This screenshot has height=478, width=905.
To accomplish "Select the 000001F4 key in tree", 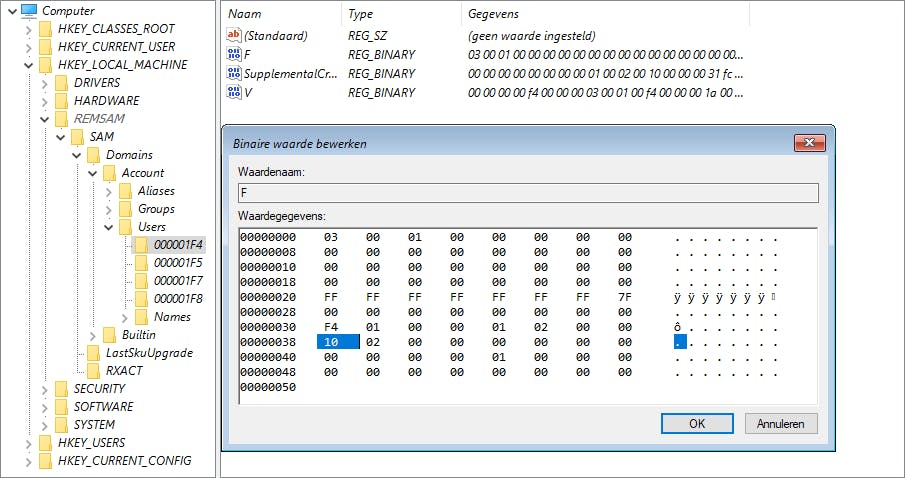I will click(x=178, y=245).
